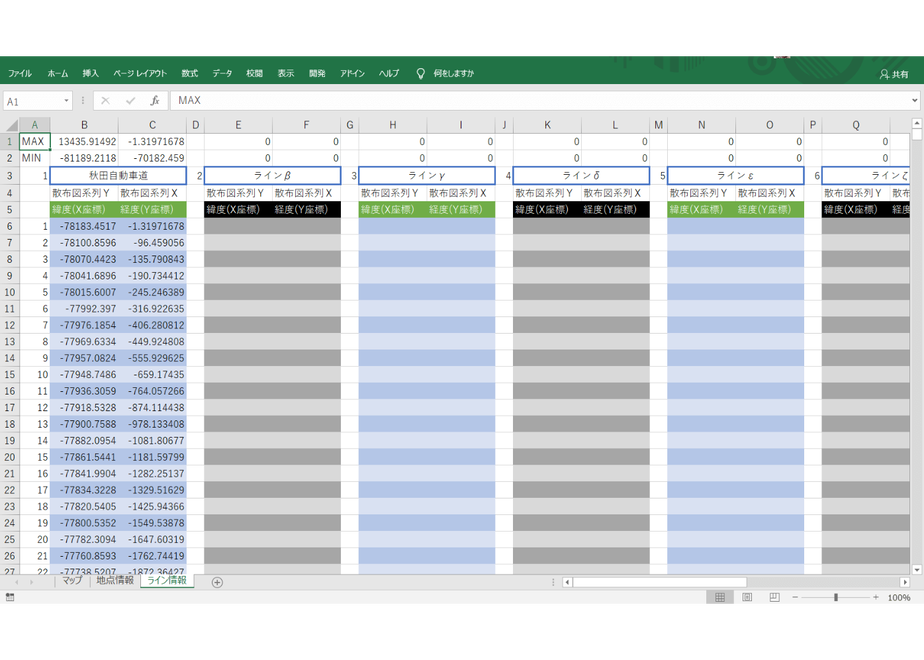Open the 挿入 ribbon tab
924x660 pixels.
pyautogui.click(x=90, y=74)
